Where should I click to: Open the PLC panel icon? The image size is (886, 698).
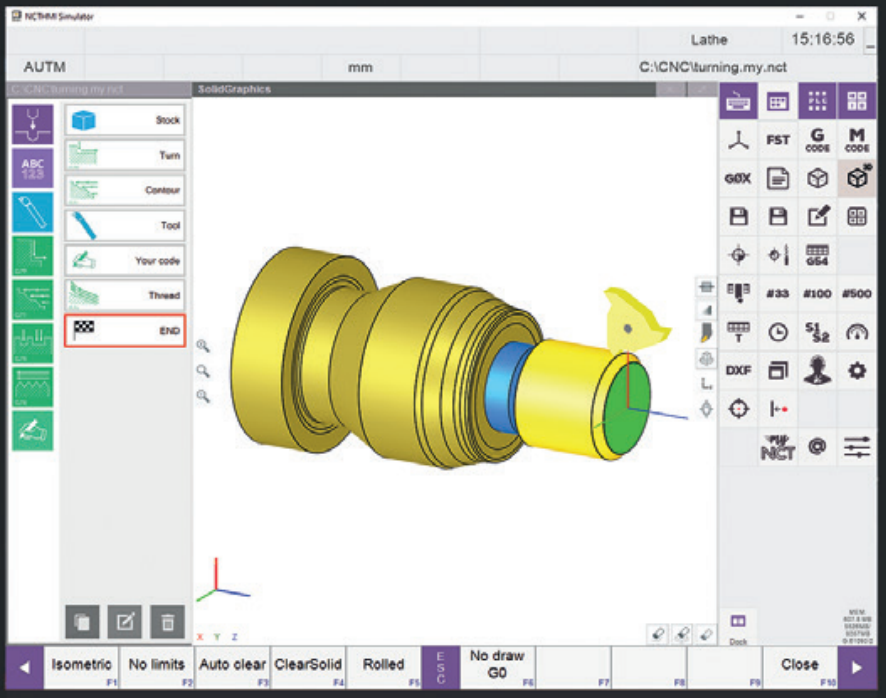pos(818,102)
